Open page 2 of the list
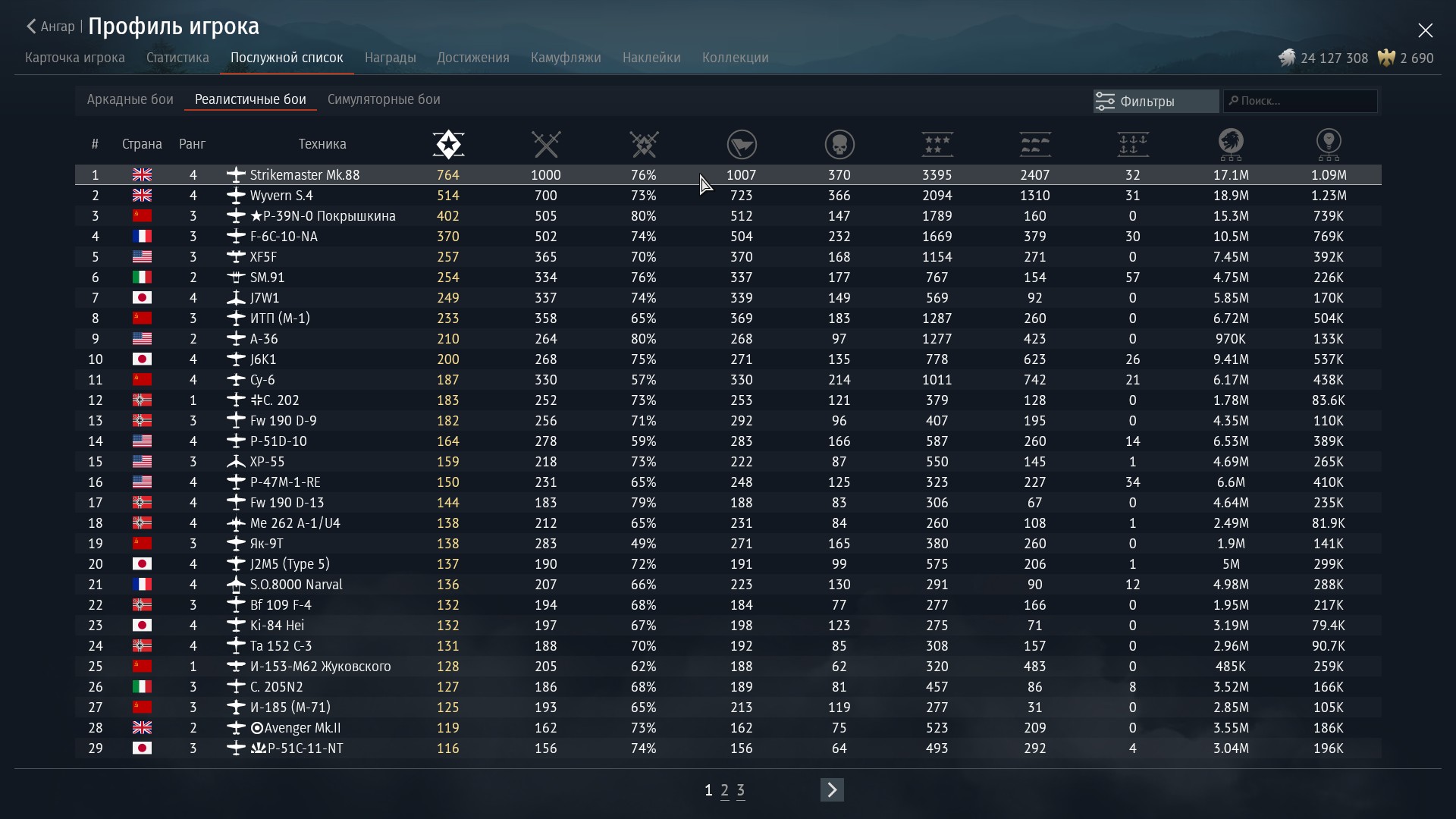Viewport: 1456px width, 819px height. click(725, 791)
